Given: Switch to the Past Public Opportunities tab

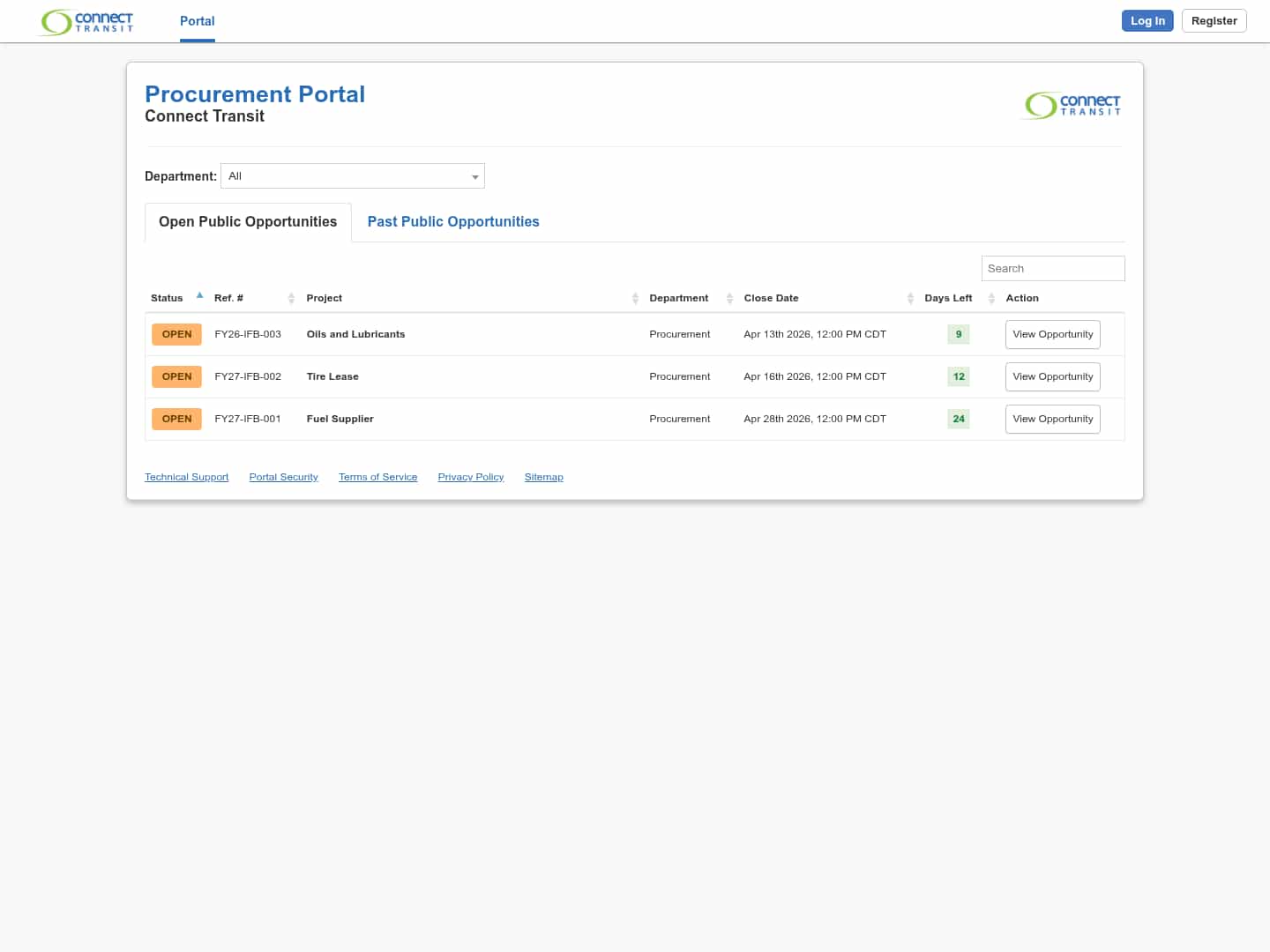Looking at the screenshot, I should tap(453, 221).
